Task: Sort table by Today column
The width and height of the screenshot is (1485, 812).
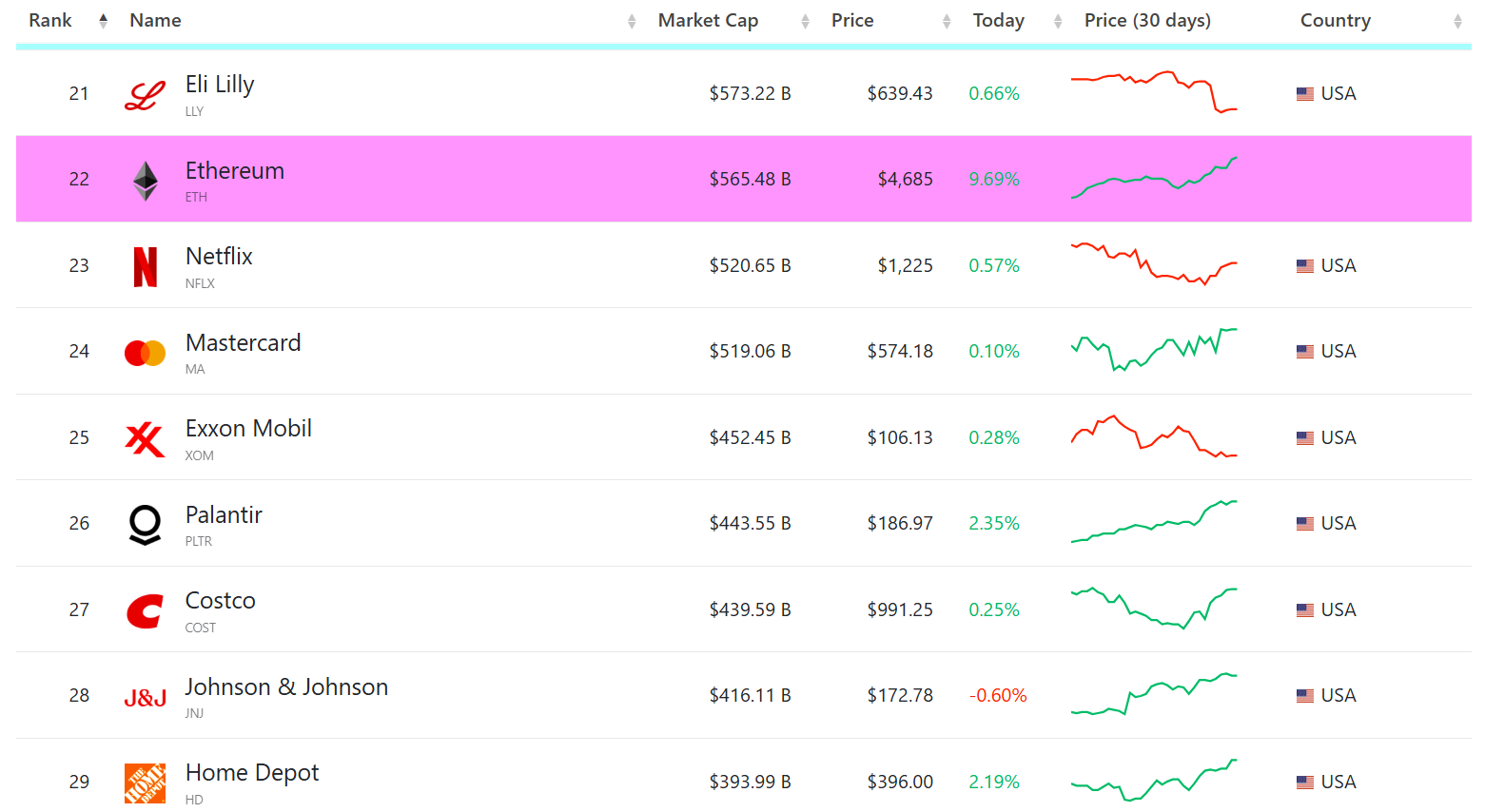Action: click(998, 21)
